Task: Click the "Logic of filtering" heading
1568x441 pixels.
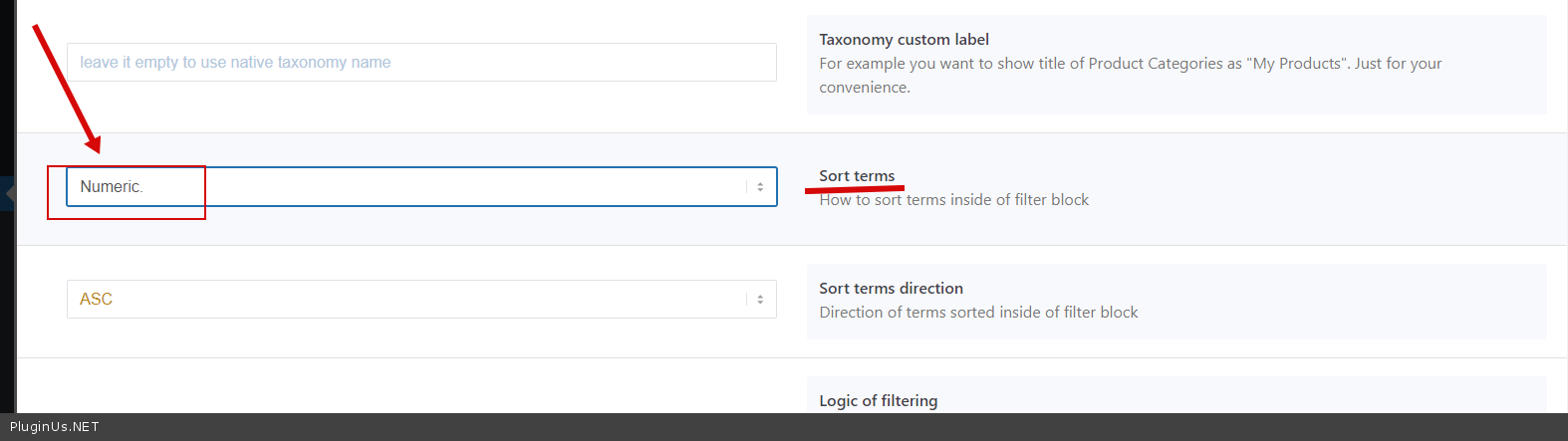Action: 878,401
